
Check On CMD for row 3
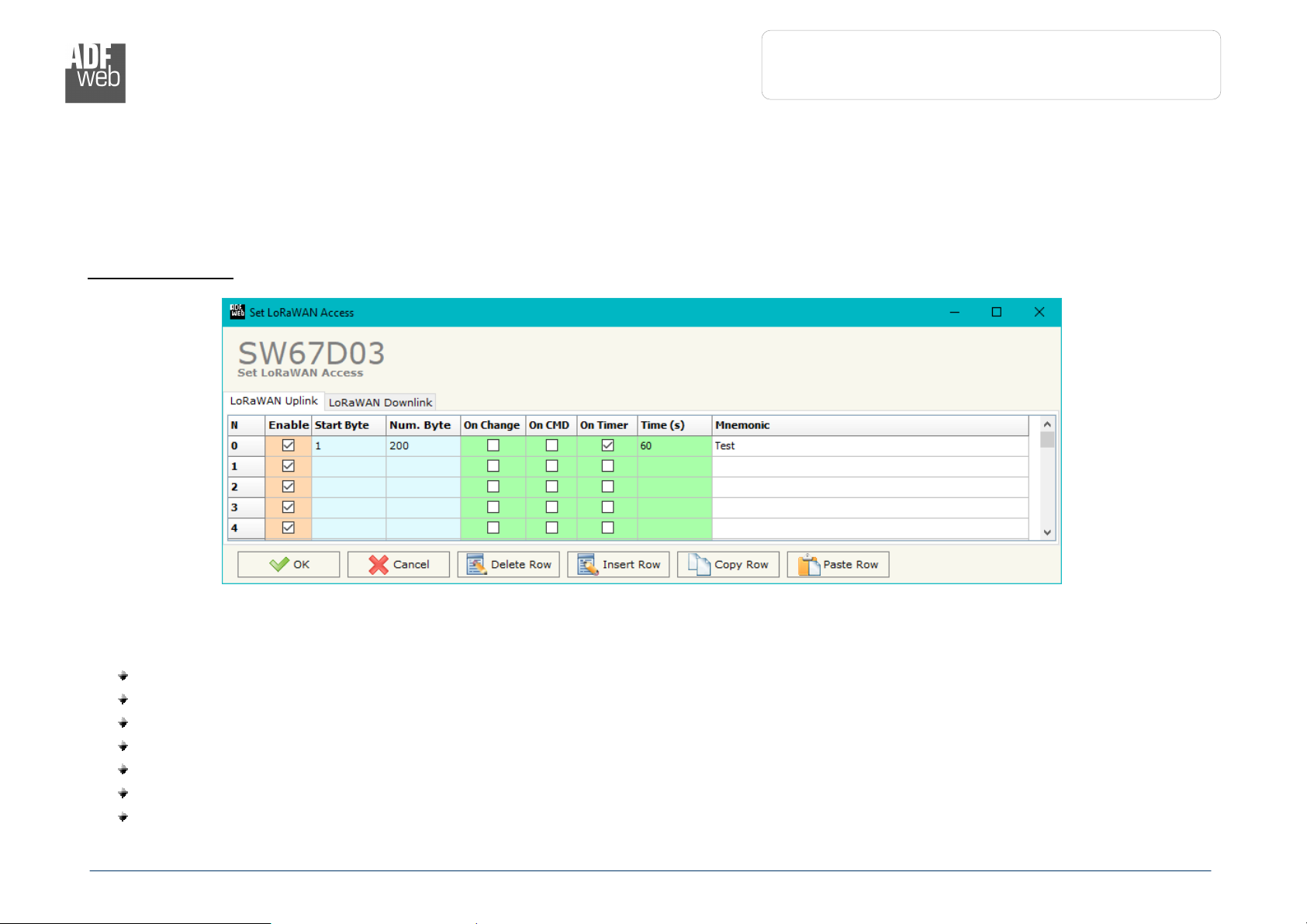coord(552,507)
